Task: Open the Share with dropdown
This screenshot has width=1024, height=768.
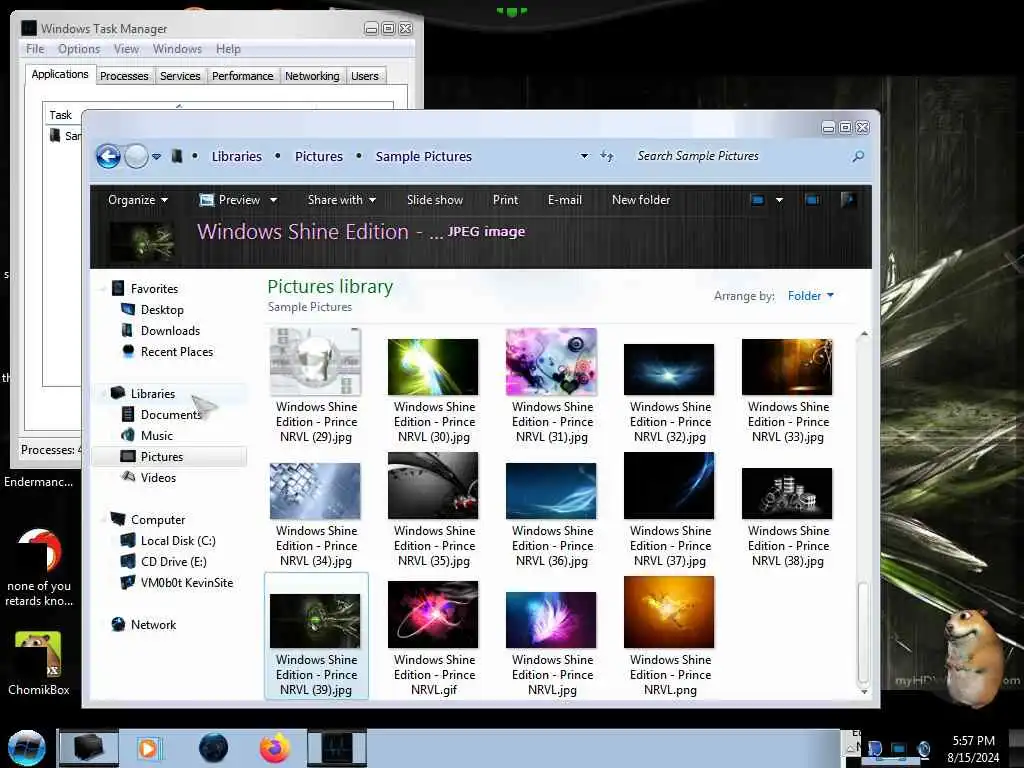Action: pyautogui.click(x=342, y=200)
